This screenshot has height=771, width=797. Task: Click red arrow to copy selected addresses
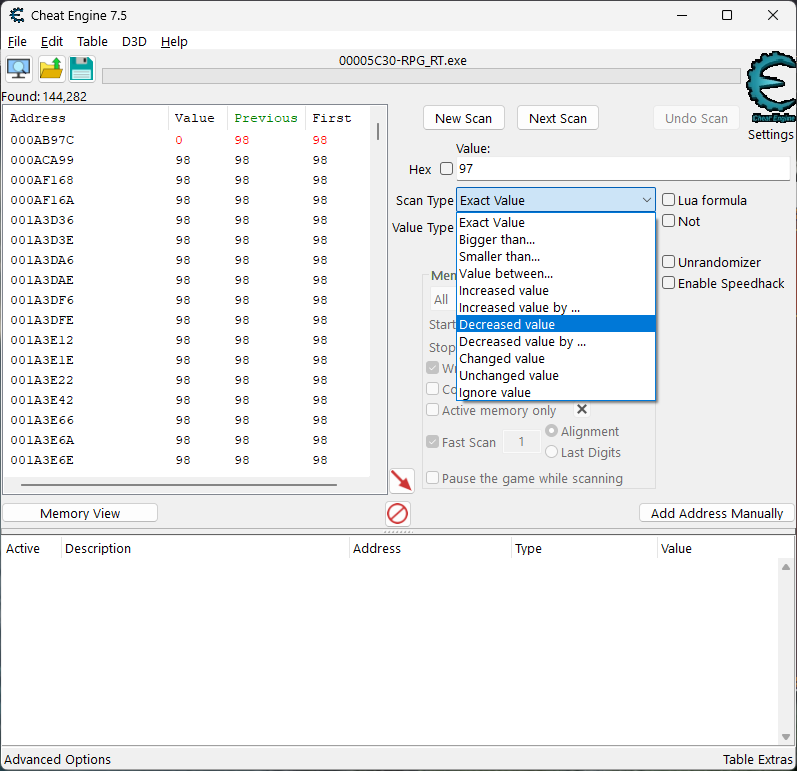(402, 480)
